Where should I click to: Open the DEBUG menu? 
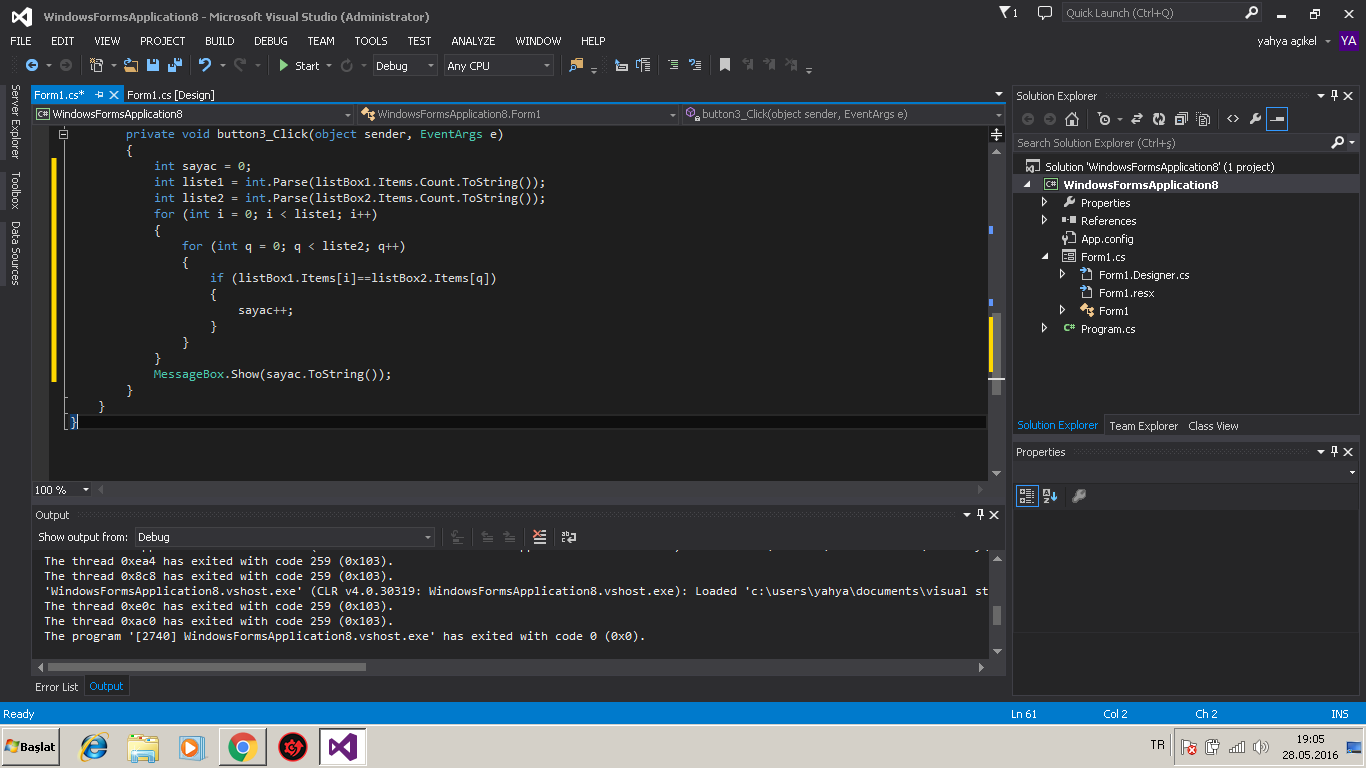tap(270, 41)
